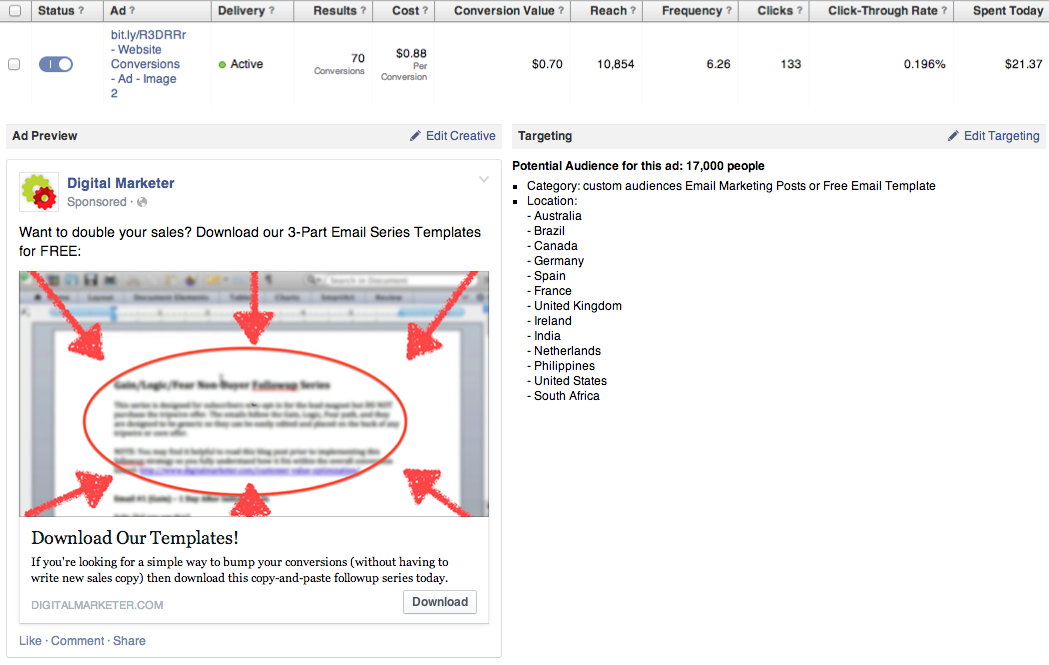1049x665 pixels.
Task: Click the 70 Conversions results value
Action: pos(340,64)
